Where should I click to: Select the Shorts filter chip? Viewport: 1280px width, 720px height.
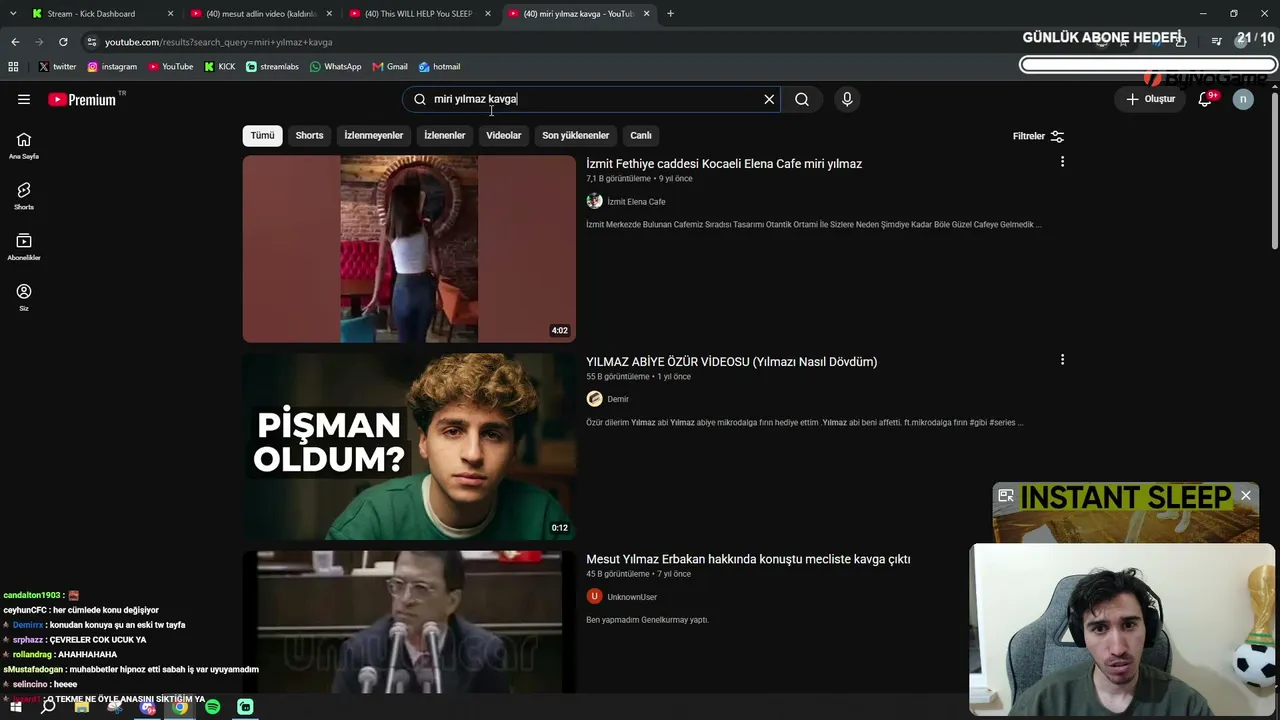pyautogui.click(x=309, y=135)
